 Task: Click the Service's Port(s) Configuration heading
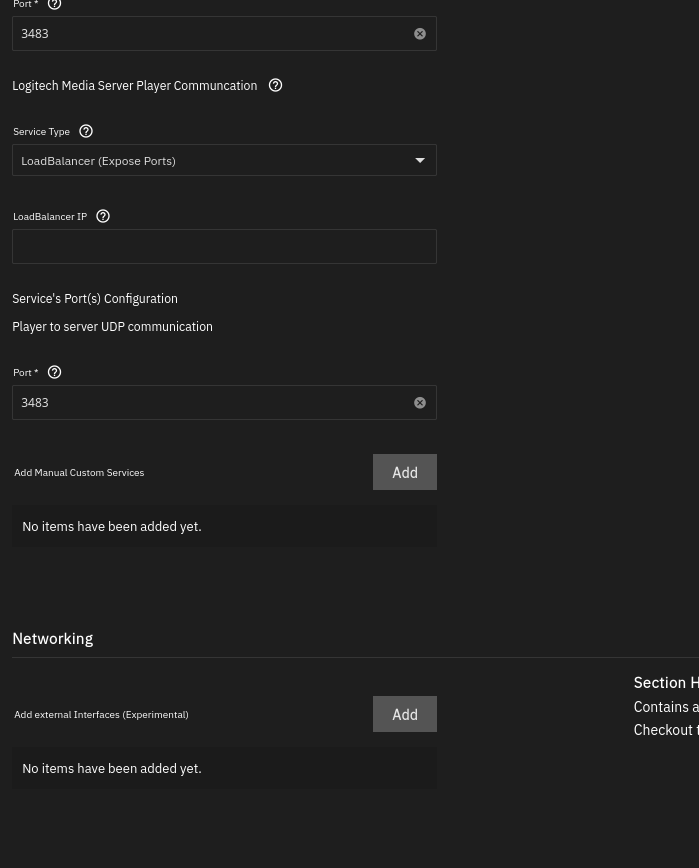95,298
